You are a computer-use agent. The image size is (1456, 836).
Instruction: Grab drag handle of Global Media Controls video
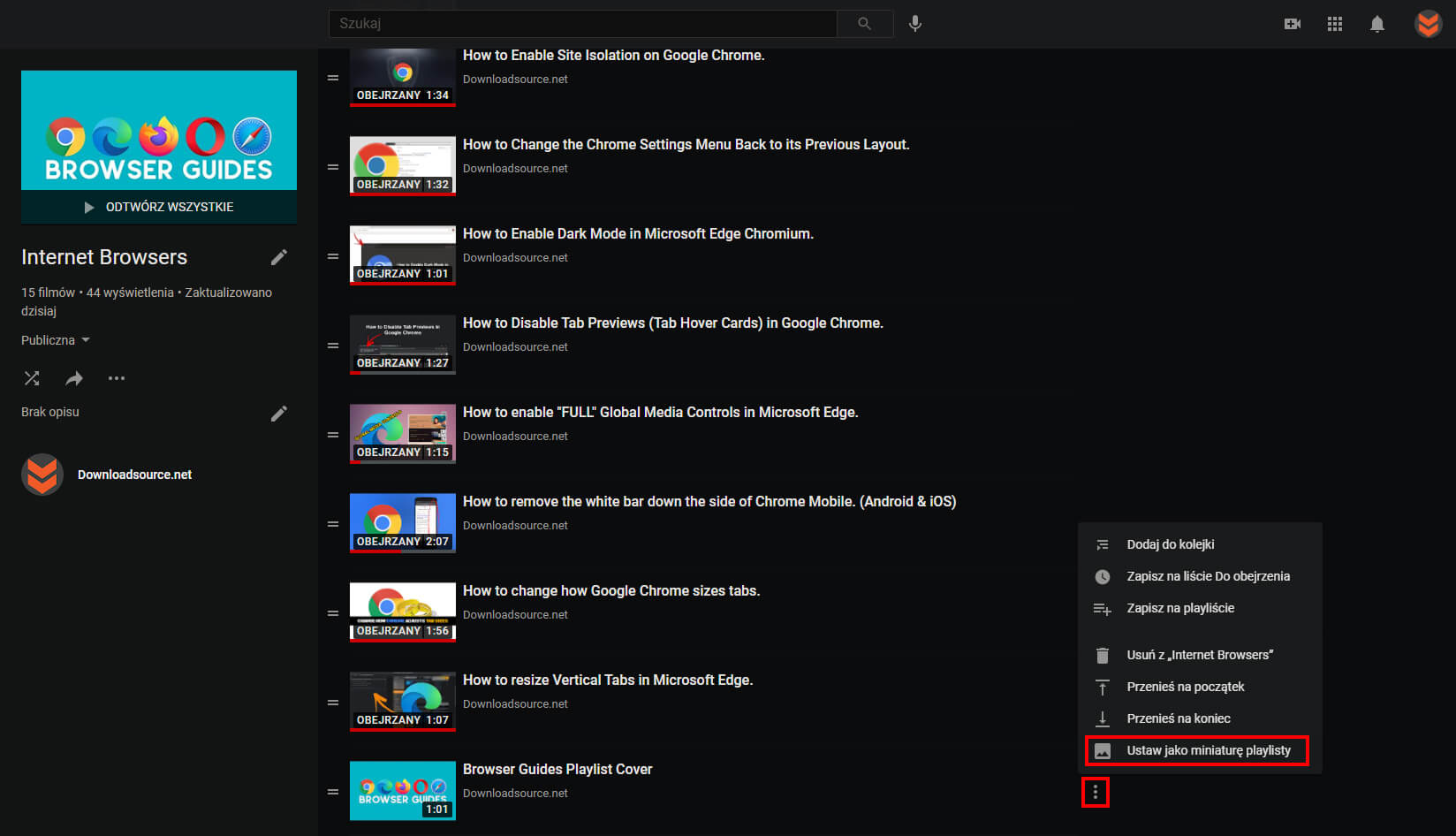coord(333,435)
